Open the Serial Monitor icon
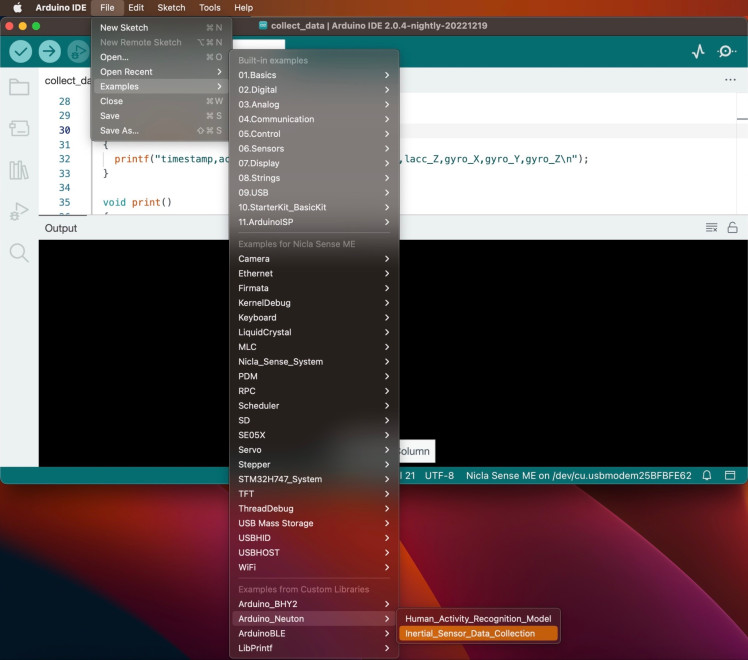Image resolution: width=748 pixels, height=660 pixels. pos(727,52)
